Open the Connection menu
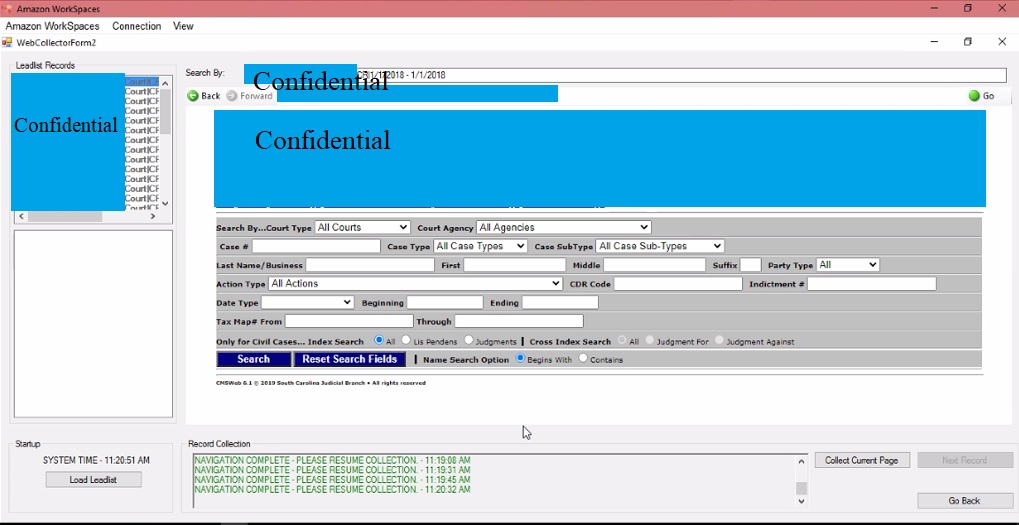This screenshot has height=525, width=1019. pyautogui.click(x=136, y=26)
